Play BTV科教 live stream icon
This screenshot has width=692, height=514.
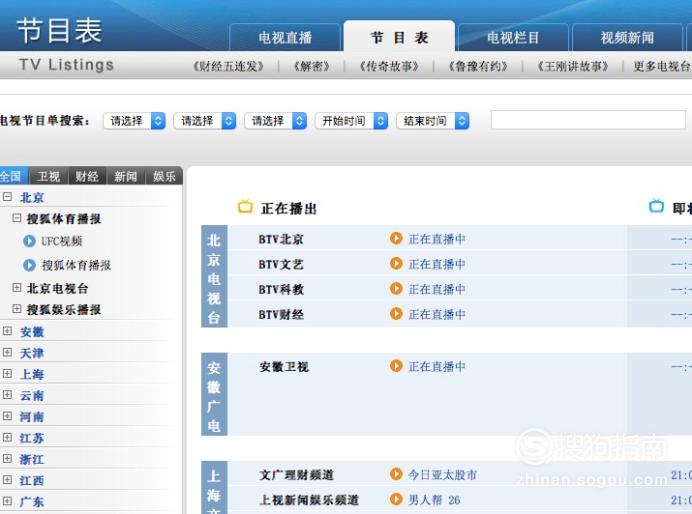coord(396,289)
